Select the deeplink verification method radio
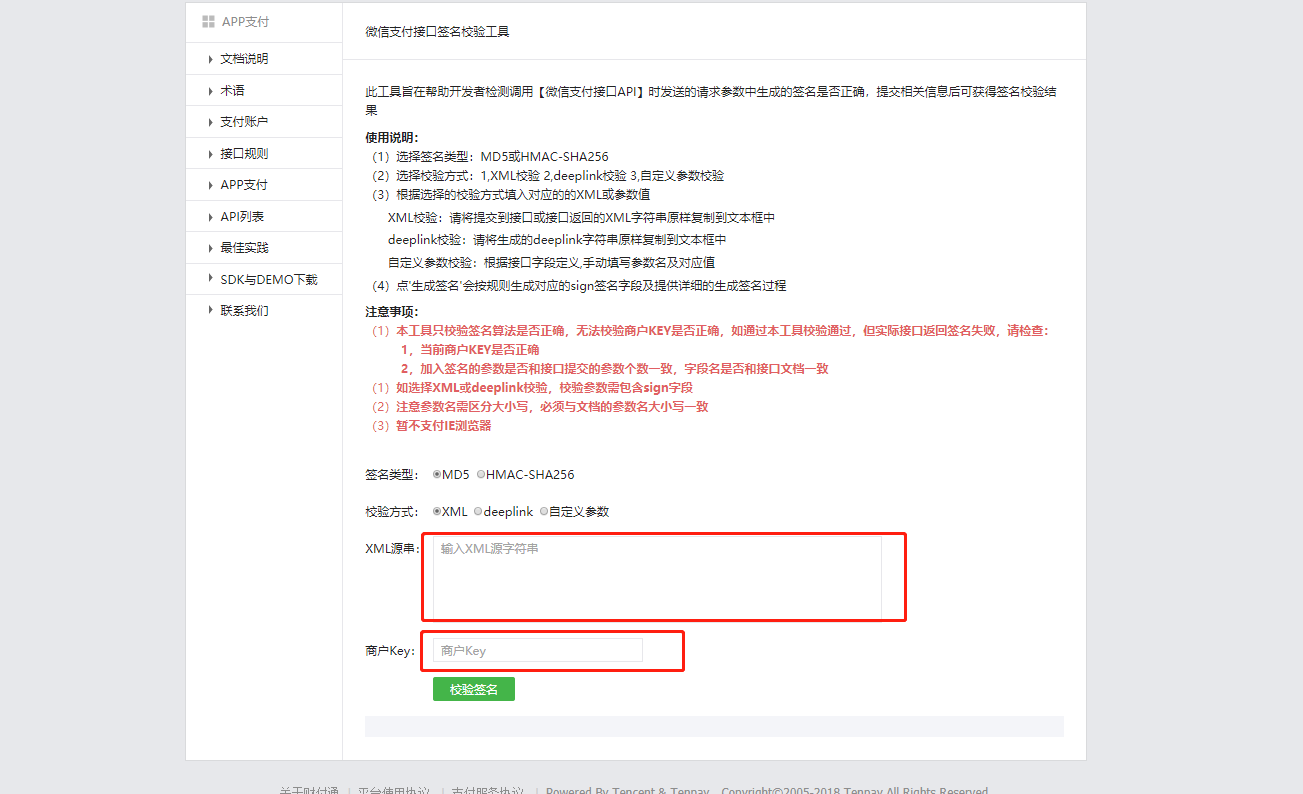Screen dimensions: 1303x794 478,511
